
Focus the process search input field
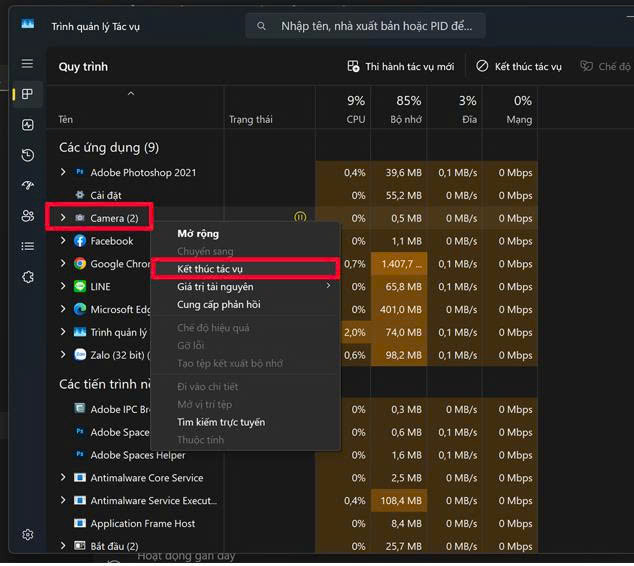366,26
